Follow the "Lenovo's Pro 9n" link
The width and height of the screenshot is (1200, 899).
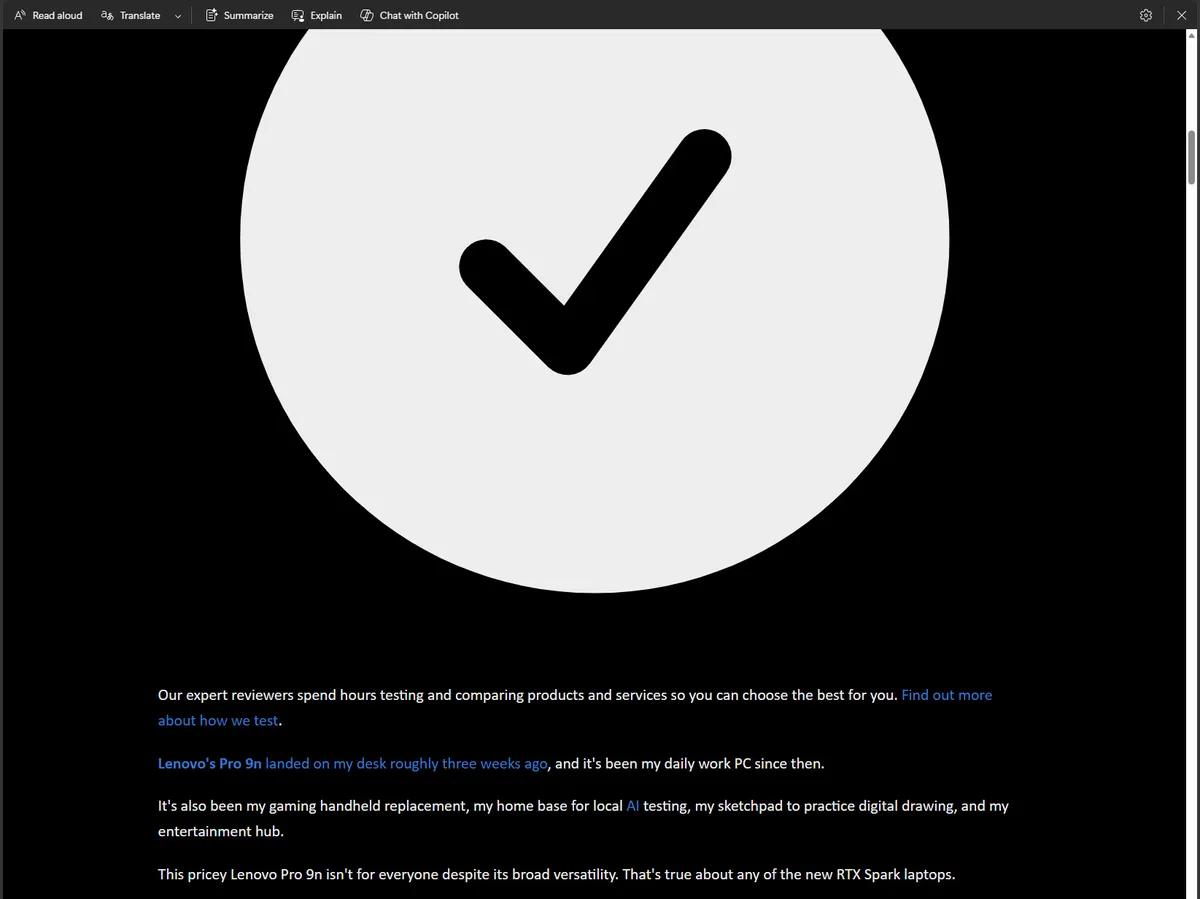pyautogui.click(x=210, y=763)
